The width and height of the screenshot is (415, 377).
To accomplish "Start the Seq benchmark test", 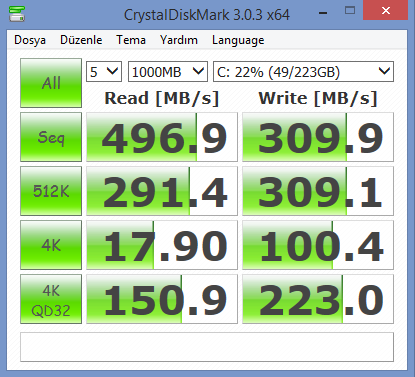I will [51, 137].
